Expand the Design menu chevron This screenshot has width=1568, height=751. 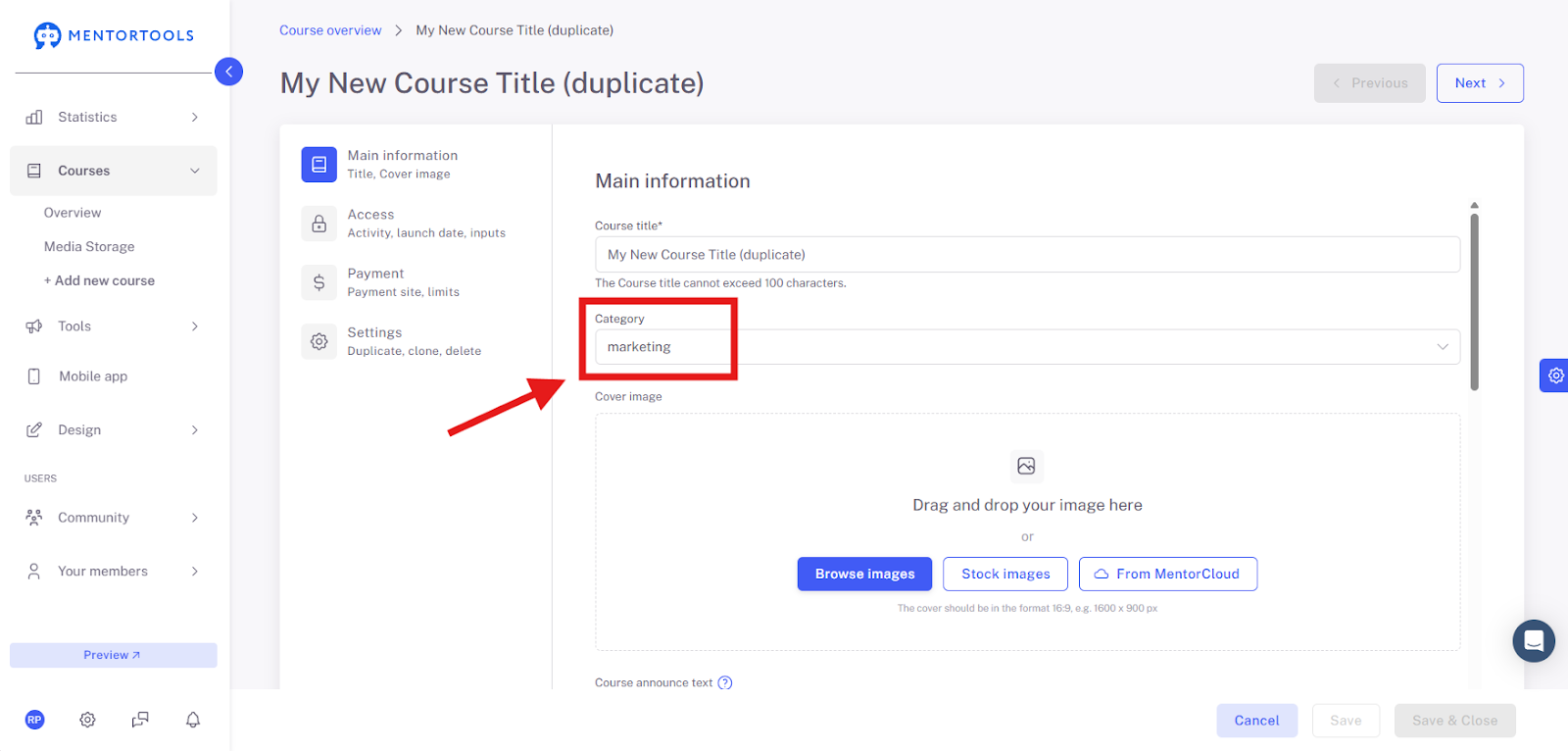(195, 429)
